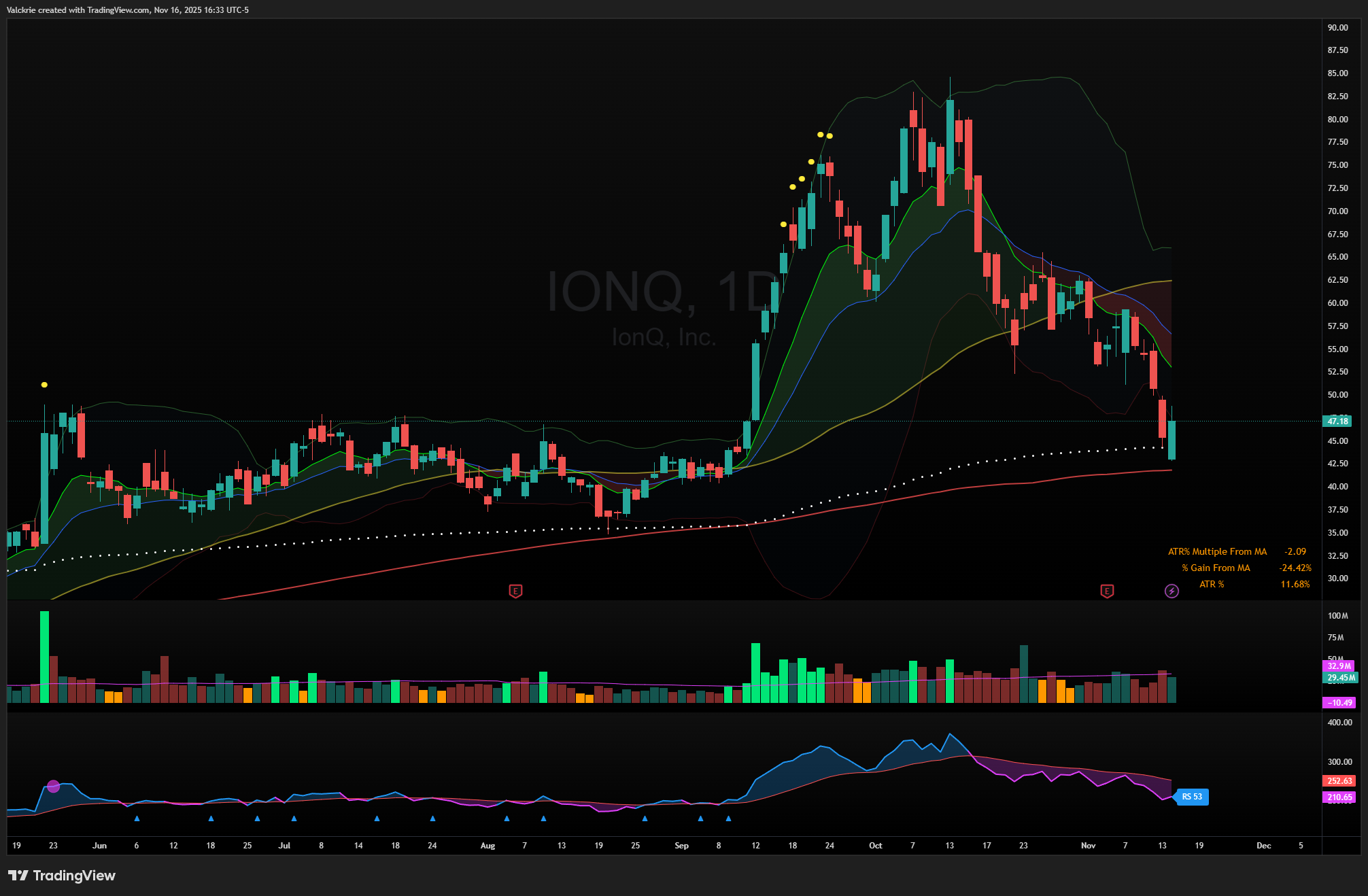Click the 47.18 current price label
The image size is (1368, 896).
pyautogui.click(x=1337, y=421)
